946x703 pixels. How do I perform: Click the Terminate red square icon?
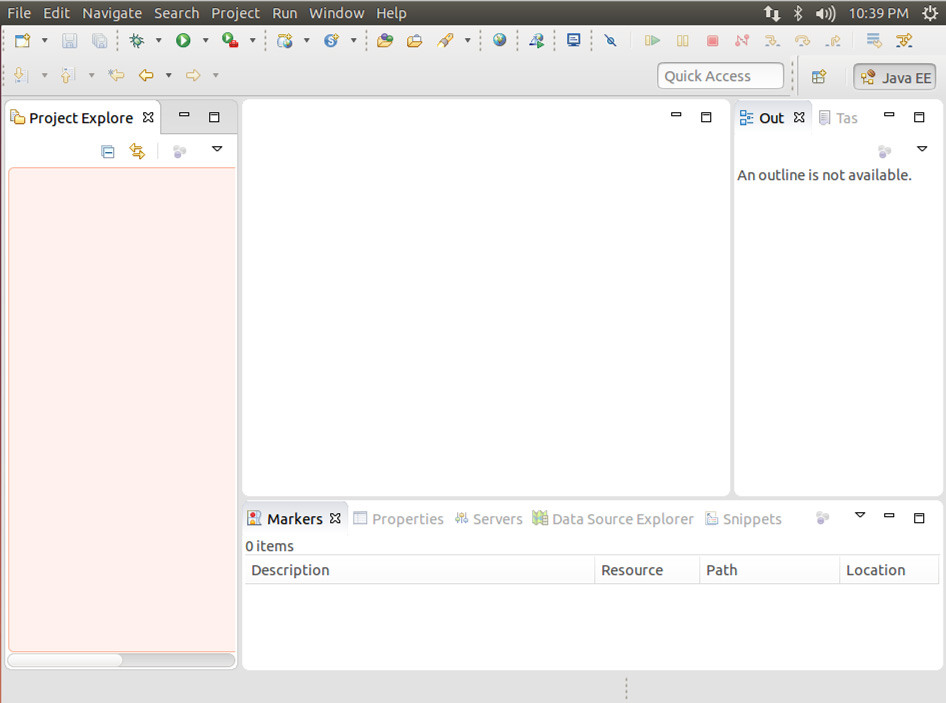[713, 40]
